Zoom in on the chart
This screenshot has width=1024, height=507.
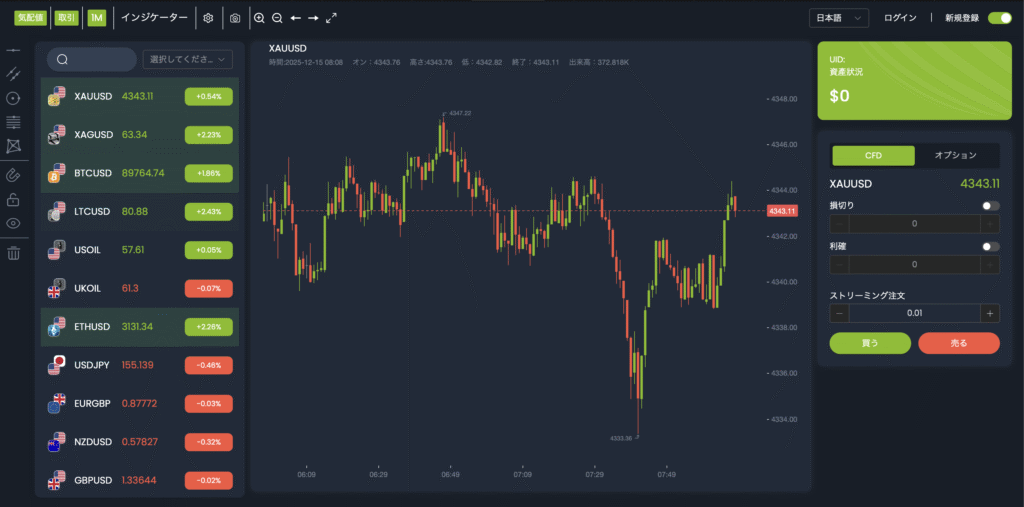pos(259,18)
